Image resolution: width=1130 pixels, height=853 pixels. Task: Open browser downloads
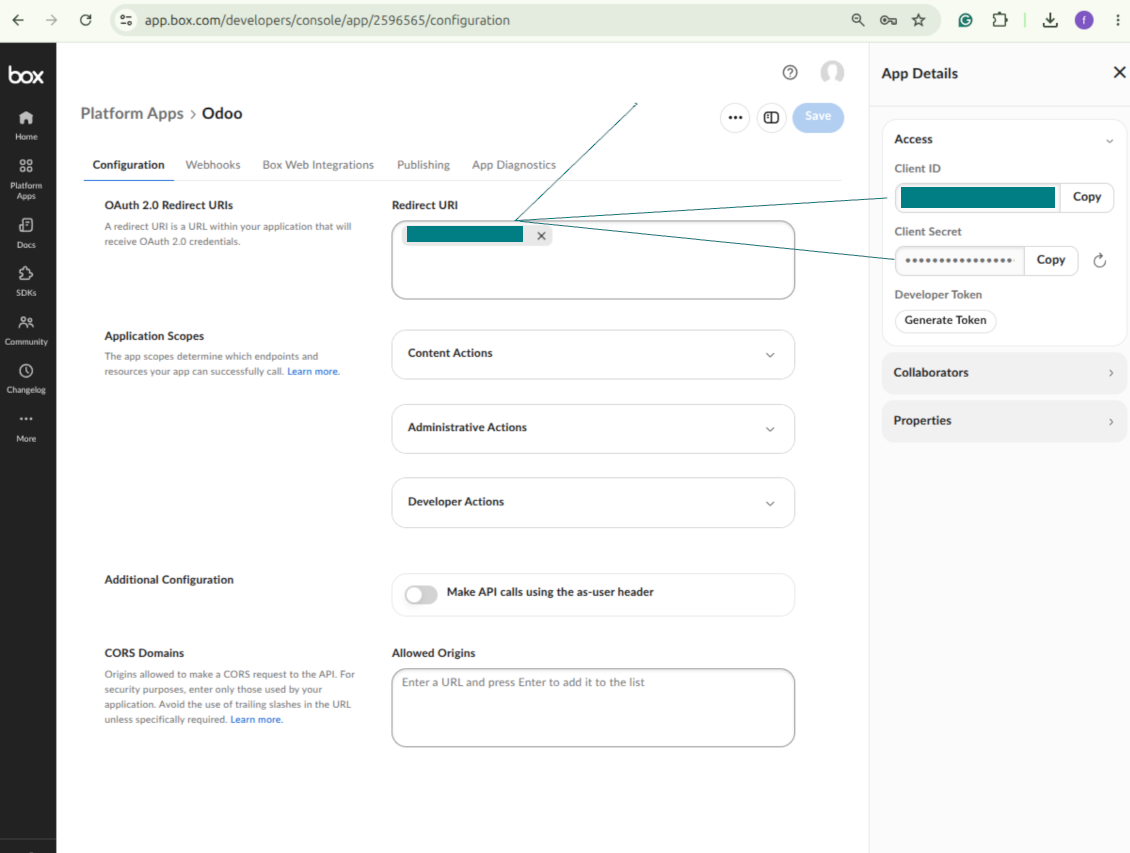(x=1050, y=20)
